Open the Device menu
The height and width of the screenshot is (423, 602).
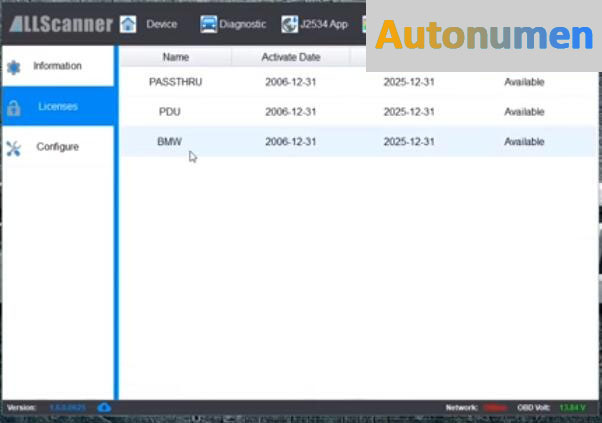[162, 24]
